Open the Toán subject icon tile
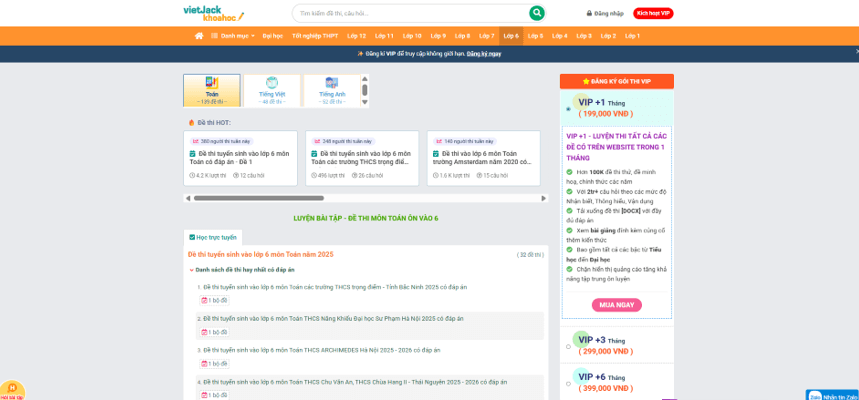The height and width of the screenshot is (400, 859). (212, 83)
